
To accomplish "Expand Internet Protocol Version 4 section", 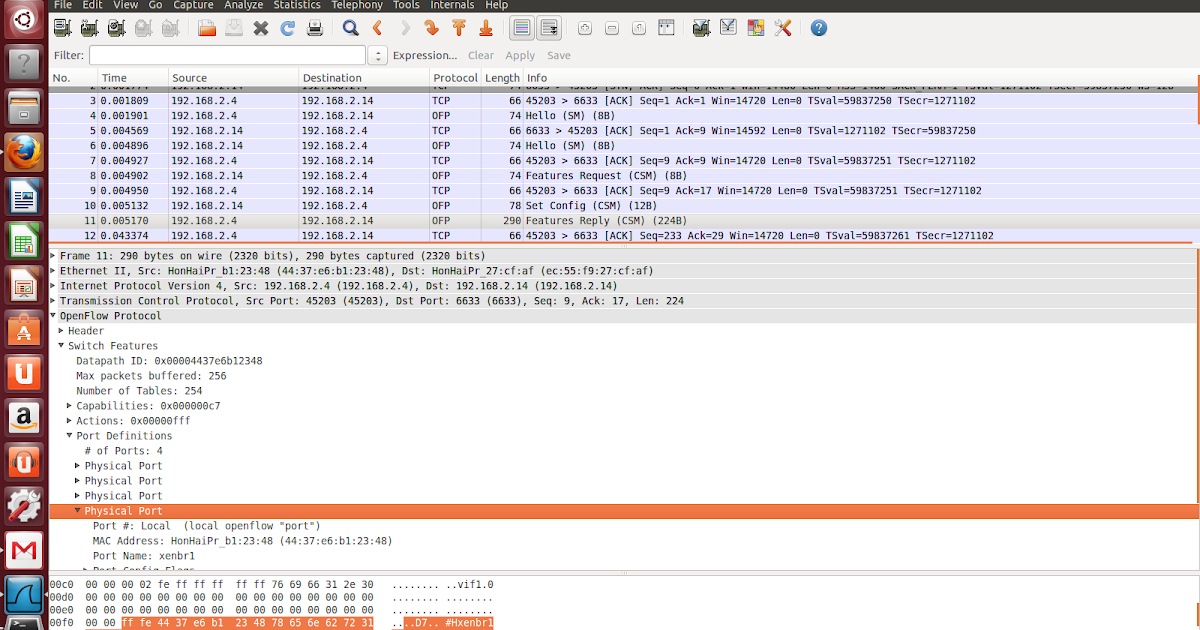I will click(54, 286).
